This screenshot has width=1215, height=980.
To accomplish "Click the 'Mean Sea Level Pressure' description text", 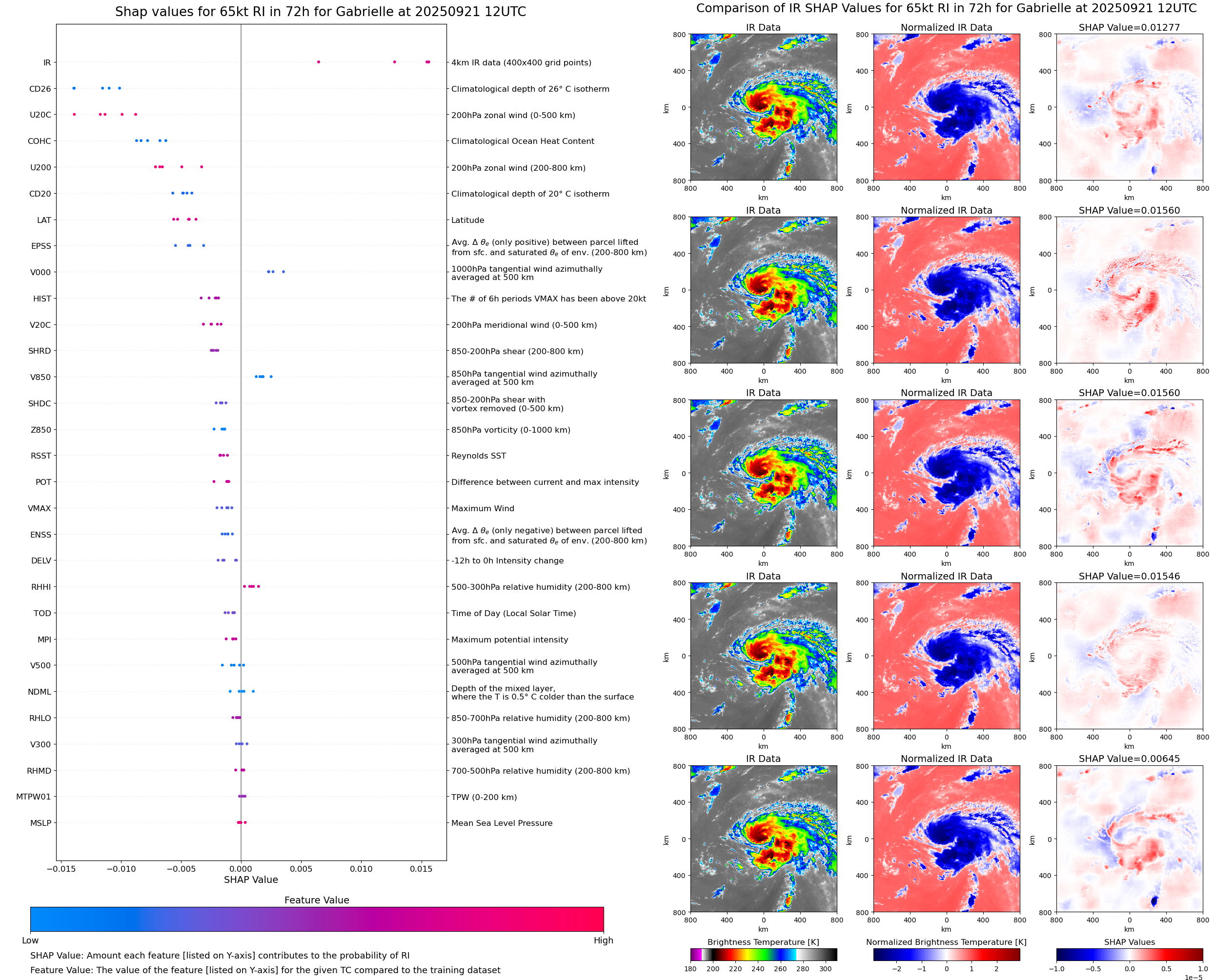I will (501, 823).
